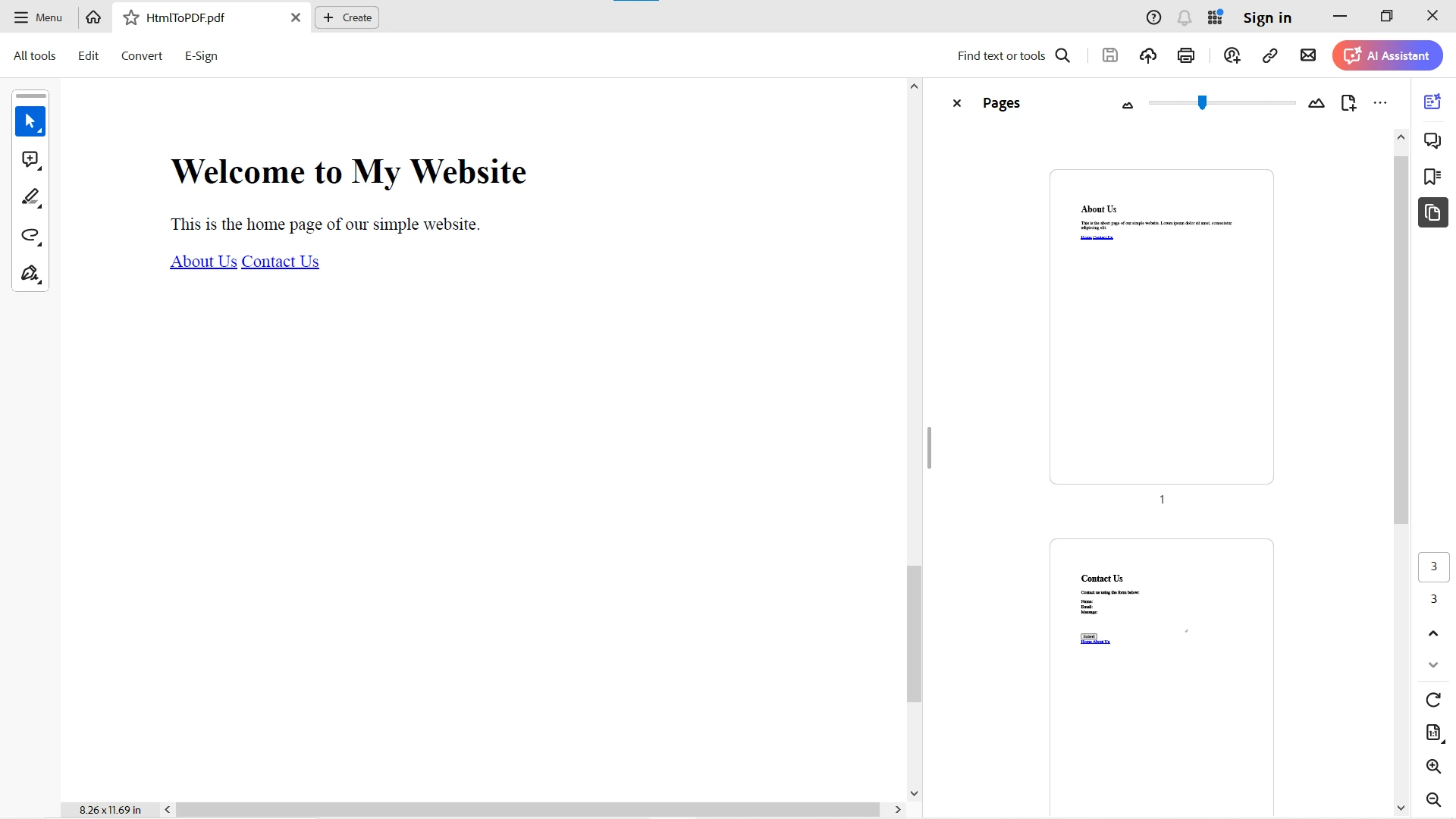
Task: Click the AI Assistant button
Action: click(1387, 55)
